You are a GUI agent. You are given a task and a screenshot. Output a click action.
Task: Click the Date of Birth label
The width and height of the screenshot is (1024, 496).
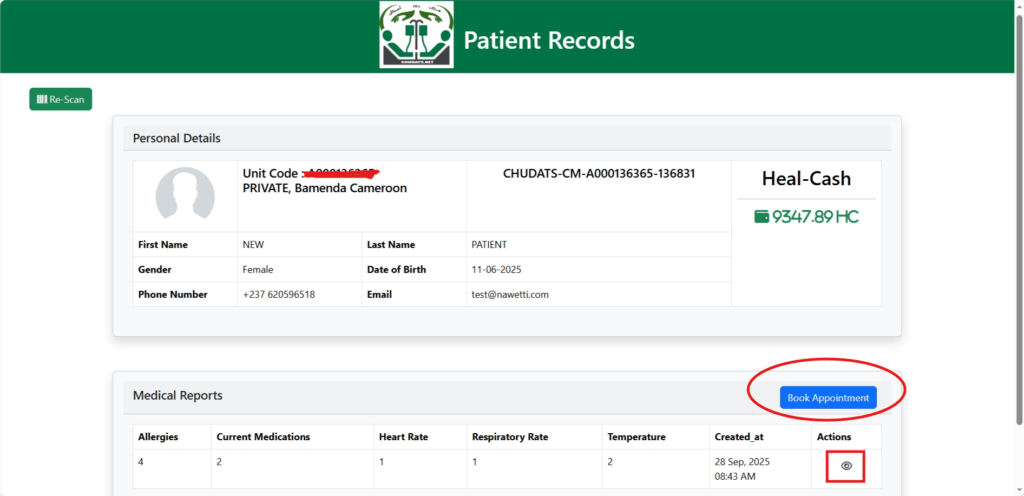[x=396, y=270]
